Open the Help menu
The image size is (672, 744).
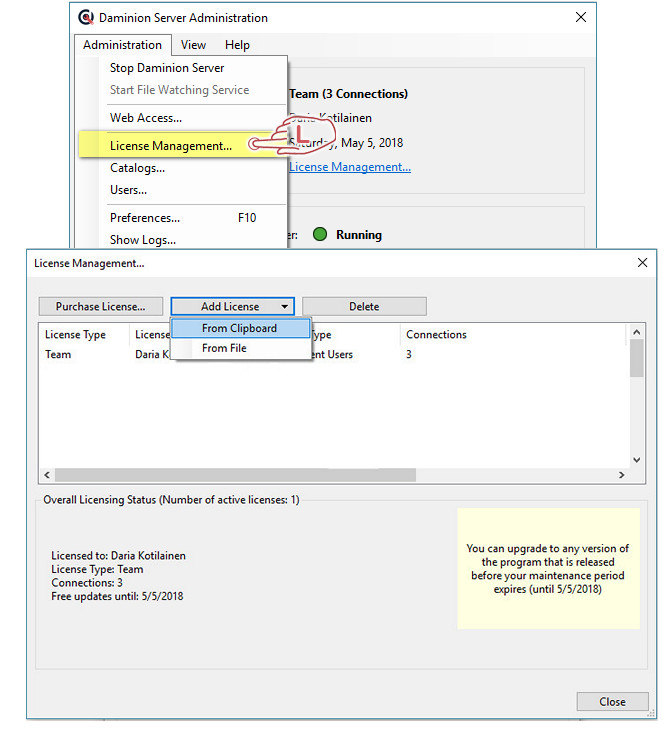[237, 45]
